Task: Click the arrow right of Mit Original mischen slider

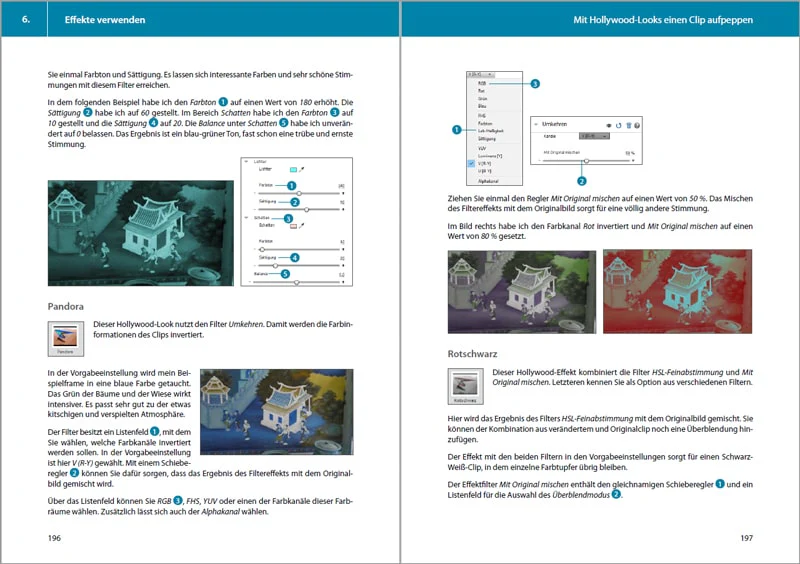Action: click(633, 161)
